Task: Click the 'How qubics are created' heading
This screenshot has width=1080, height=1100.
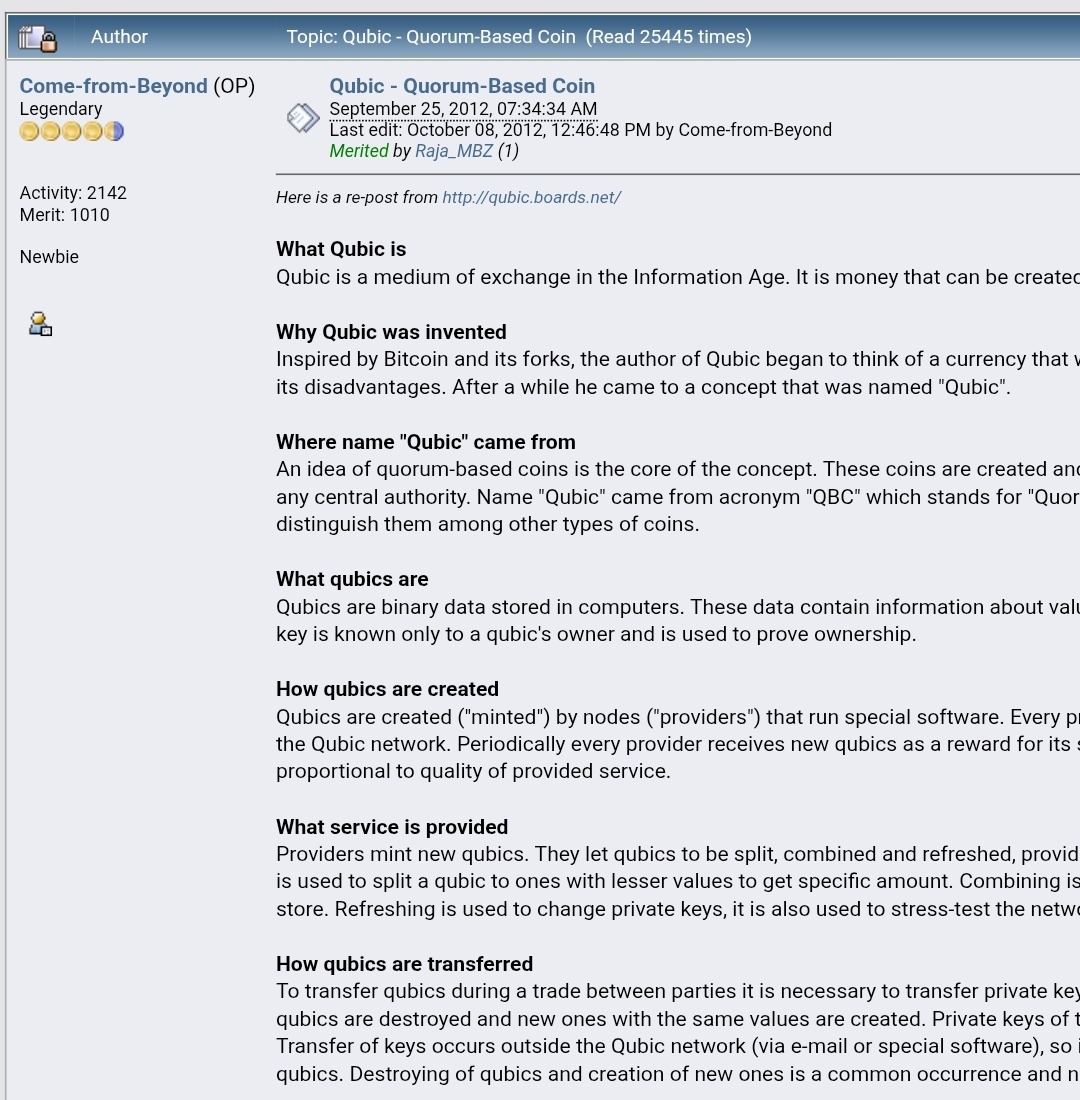Action: tap(387, 689)
